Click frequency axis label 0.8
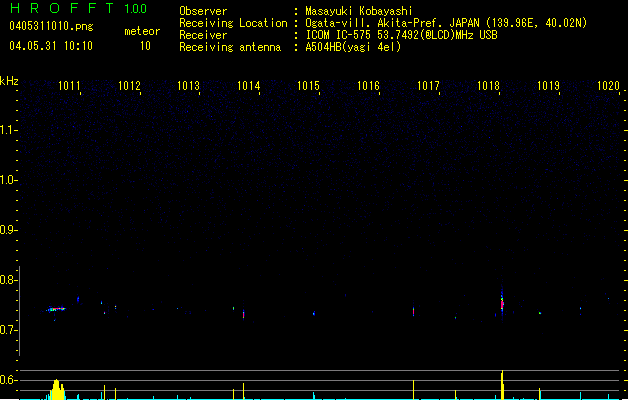This screenshot has height=400, width=629. (x=8, y=280)
